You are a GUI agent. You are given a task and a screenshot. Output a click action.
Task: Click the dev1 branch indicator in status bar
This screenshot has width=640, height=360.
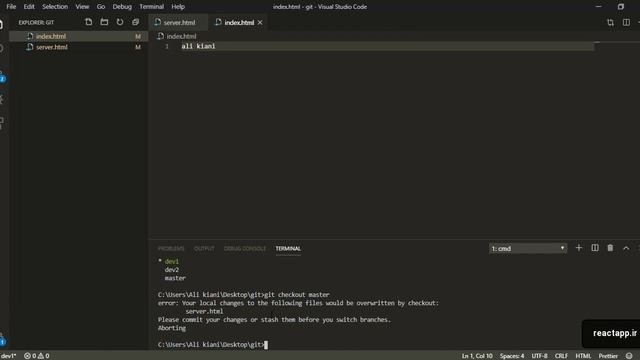coord(9,356)
